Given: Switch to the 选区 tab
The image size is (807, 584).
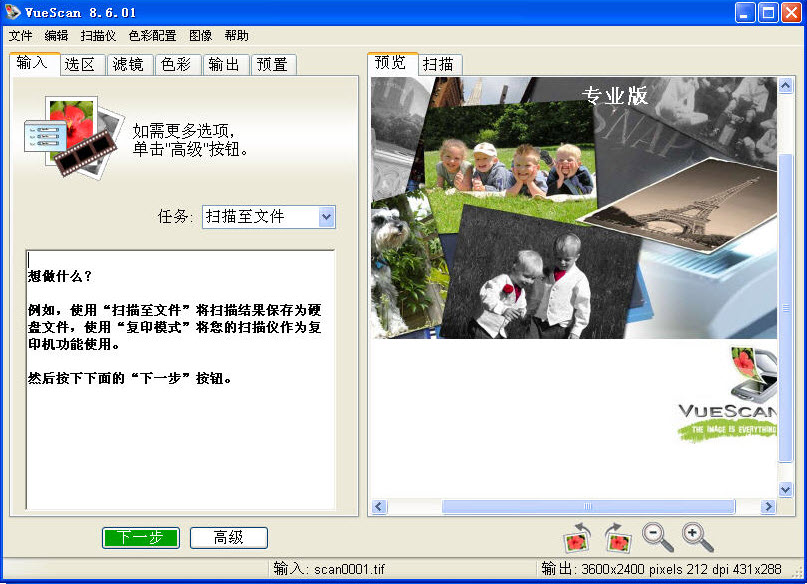Looking at the screenshot, I should (x=81, y=64).
